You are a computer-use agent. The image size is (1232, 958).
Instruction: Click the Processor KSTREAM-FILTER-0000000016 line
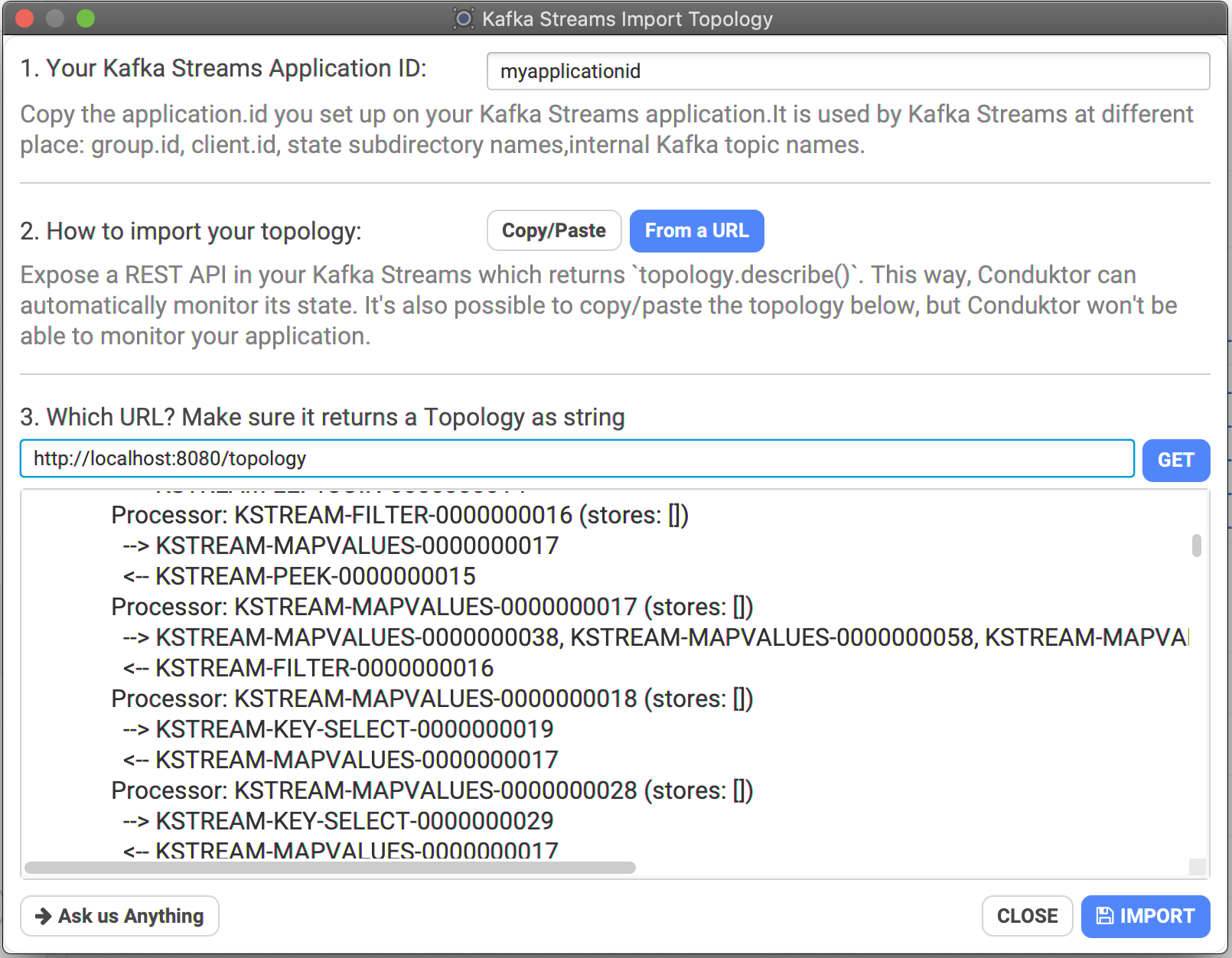tap(399, 515)
